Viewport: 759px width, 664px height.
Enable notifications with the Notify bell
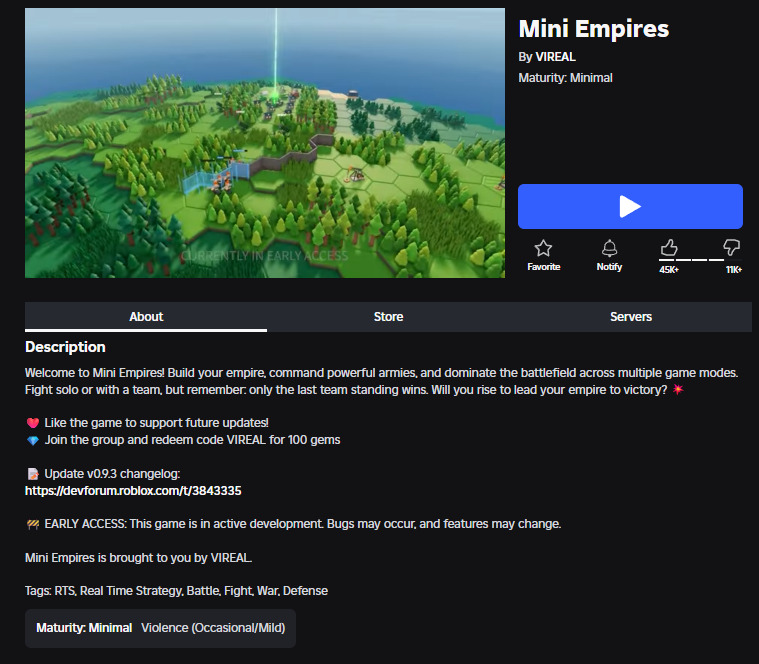pos(609,248)
